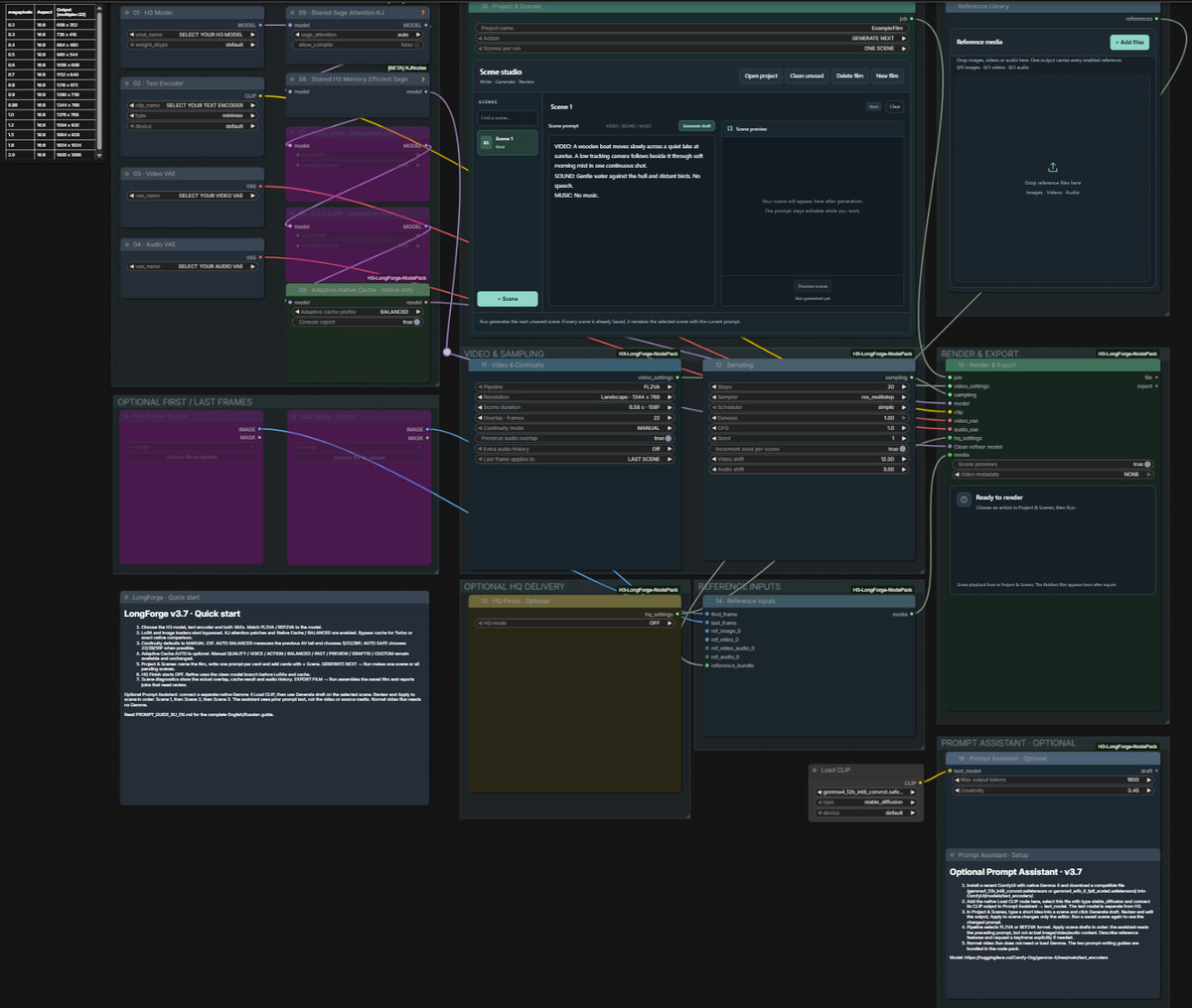Click the Steps number field in Sampling

pos(809,387)
